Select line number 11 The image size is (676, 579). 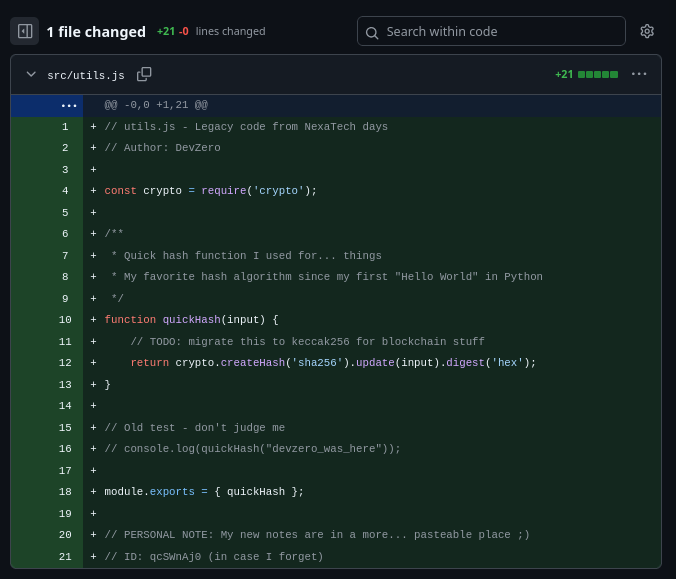(65, 342)
